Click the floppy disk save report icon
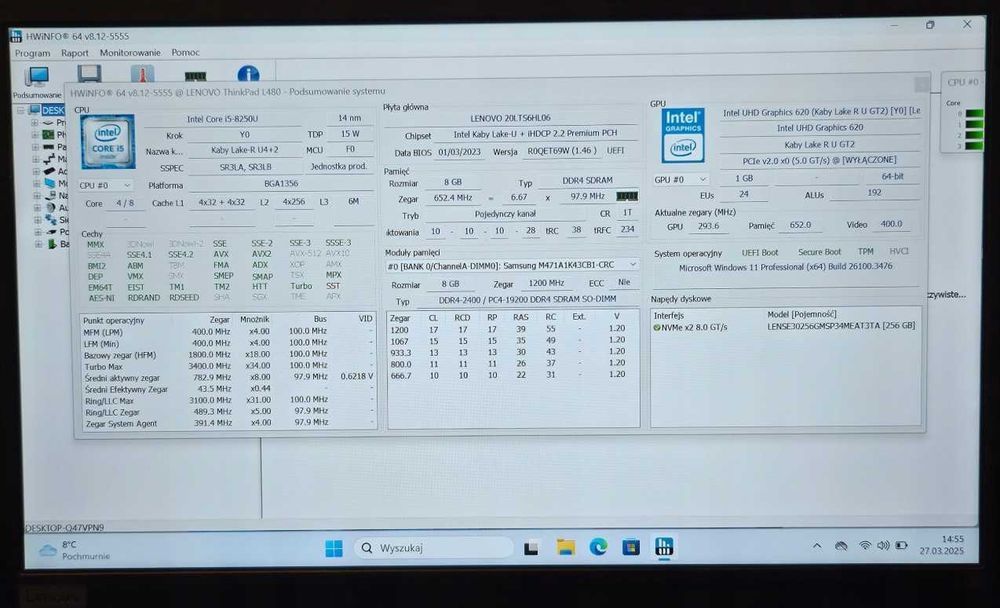Screen dimensions: 1000x608 (x=89, y=75)
